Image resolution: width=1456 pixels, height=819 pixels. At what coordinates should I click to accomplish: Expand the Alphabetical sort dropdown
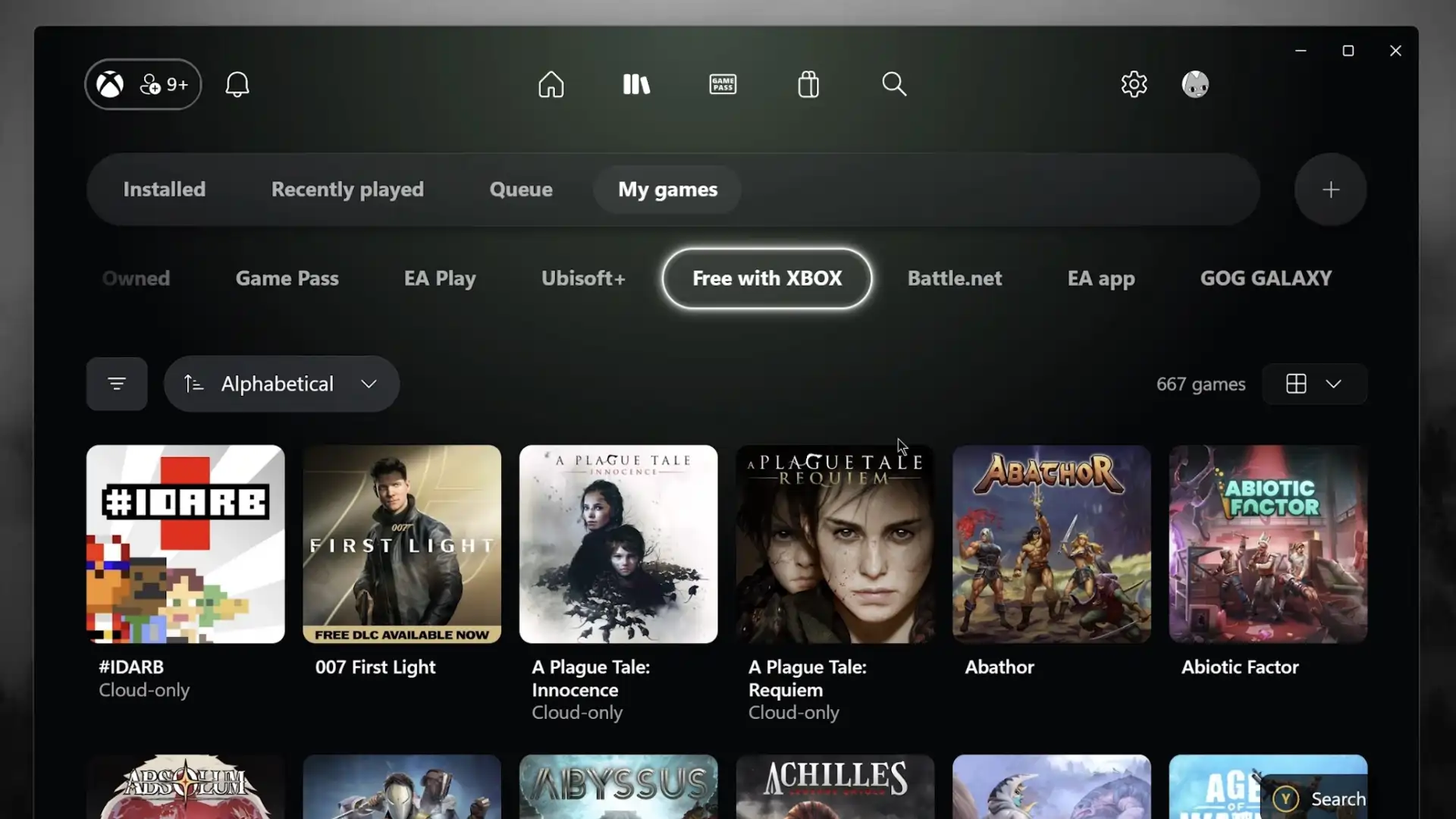(281, 384)
